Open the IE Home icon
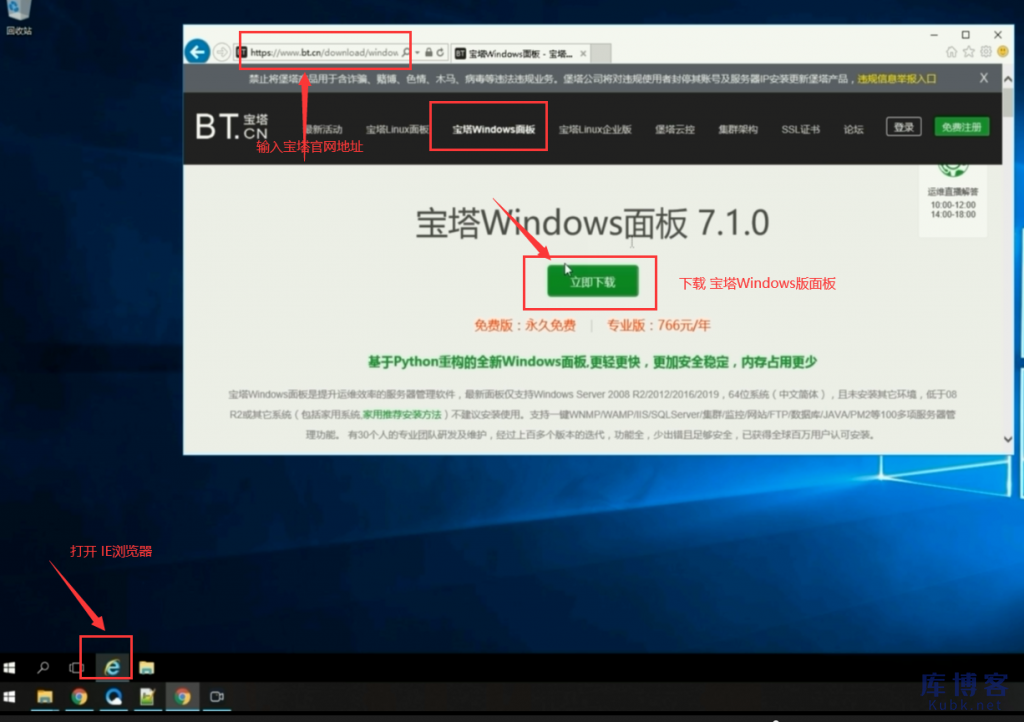The height and width of the screenshot is (722, 1024). click(952, 52)
